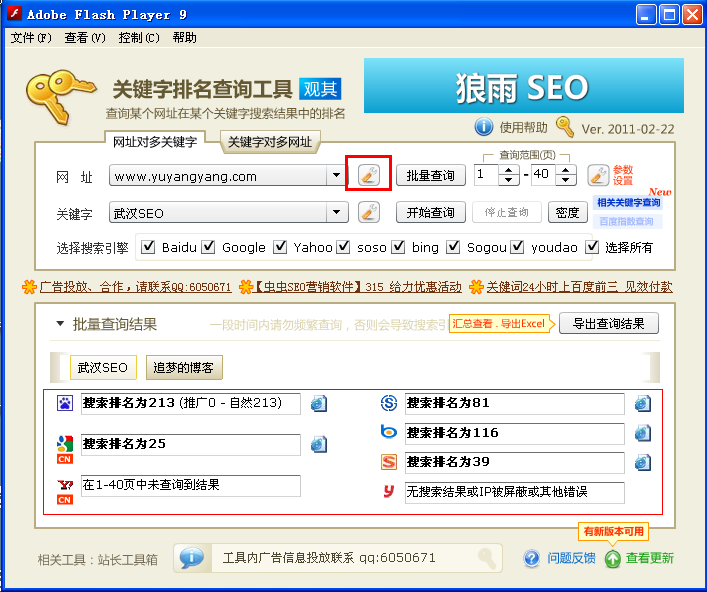Screen dimensions: 707x592
Task: Disable the youdao search engine
Action: coord(517,247)
